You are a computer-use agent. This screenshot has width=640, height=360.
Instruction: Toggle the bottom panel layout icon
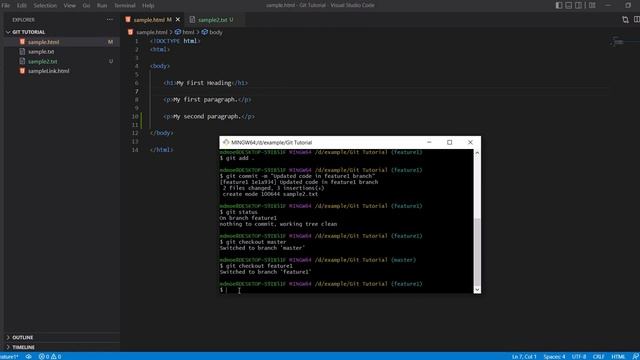click(569, 5)
